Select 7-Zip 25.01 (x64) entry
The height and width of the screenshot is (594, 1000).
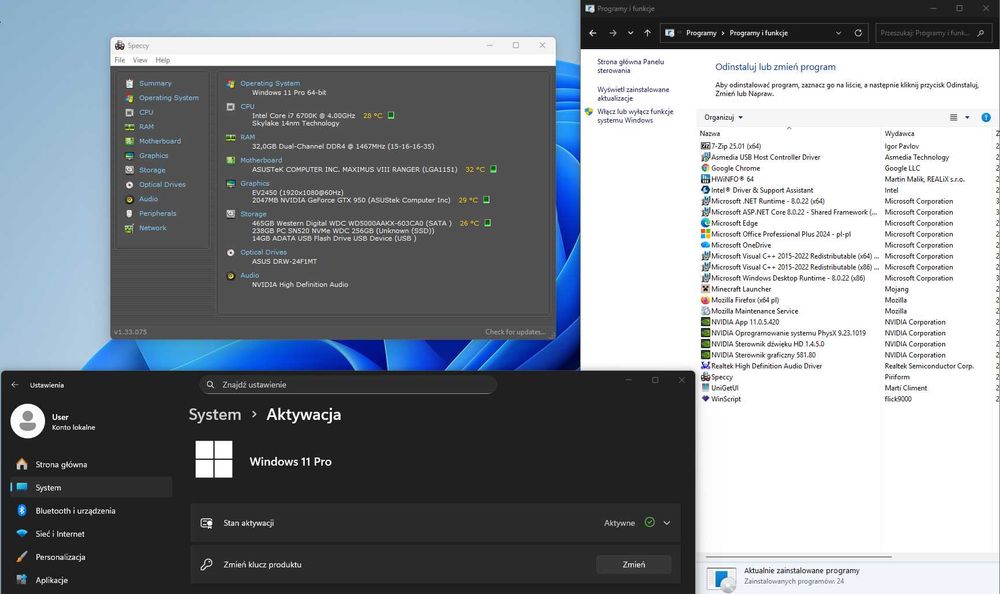coord(731,146)
